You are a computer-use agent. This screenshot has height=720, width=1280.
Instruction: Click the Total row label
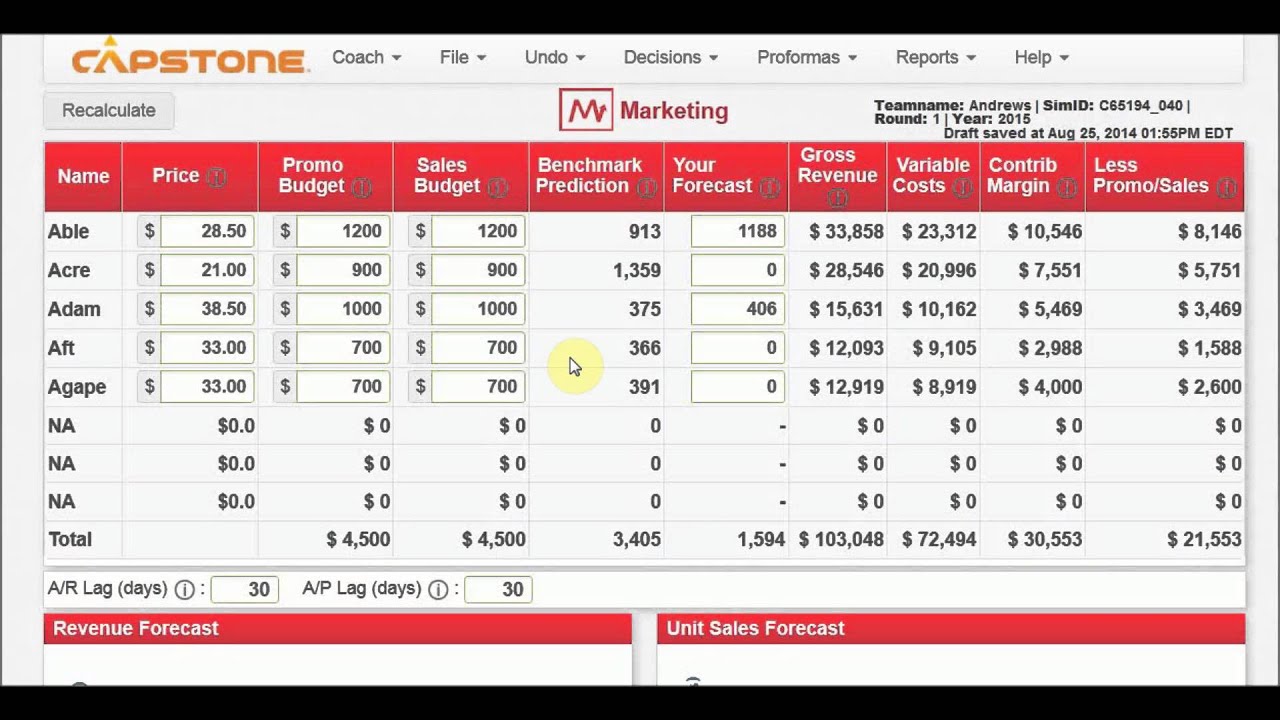click(70, 540)
